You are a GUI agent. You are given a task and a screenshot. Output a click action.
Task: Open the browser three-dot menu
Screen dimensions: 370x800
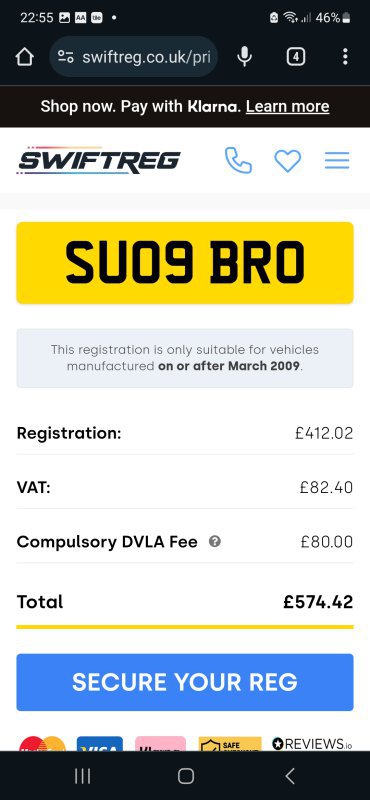[x=346, y=57]
